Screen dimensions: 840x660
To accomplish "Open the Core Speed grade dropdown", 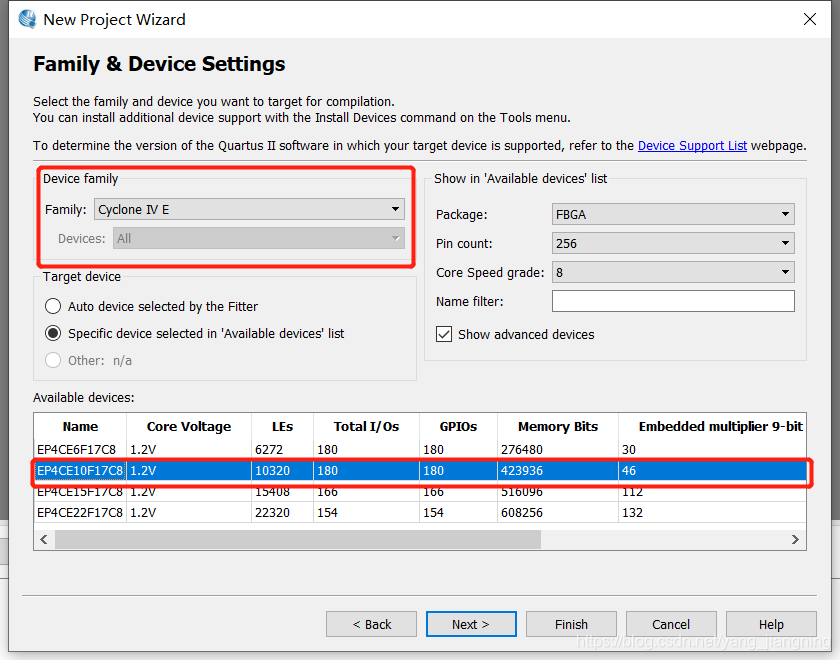I will click(673, 272).
